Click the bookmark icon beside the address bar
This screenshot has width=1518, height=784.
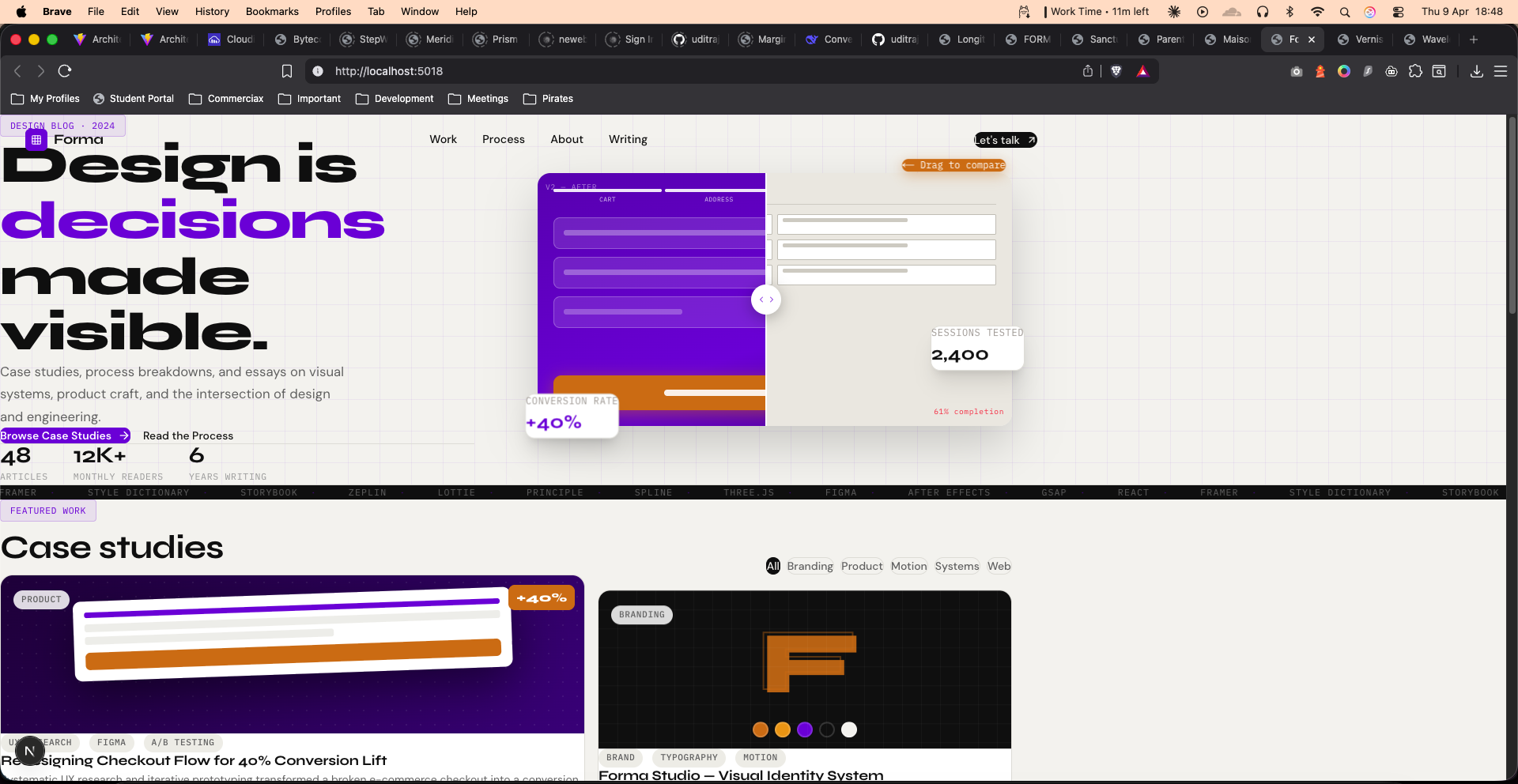pos(287,71)
